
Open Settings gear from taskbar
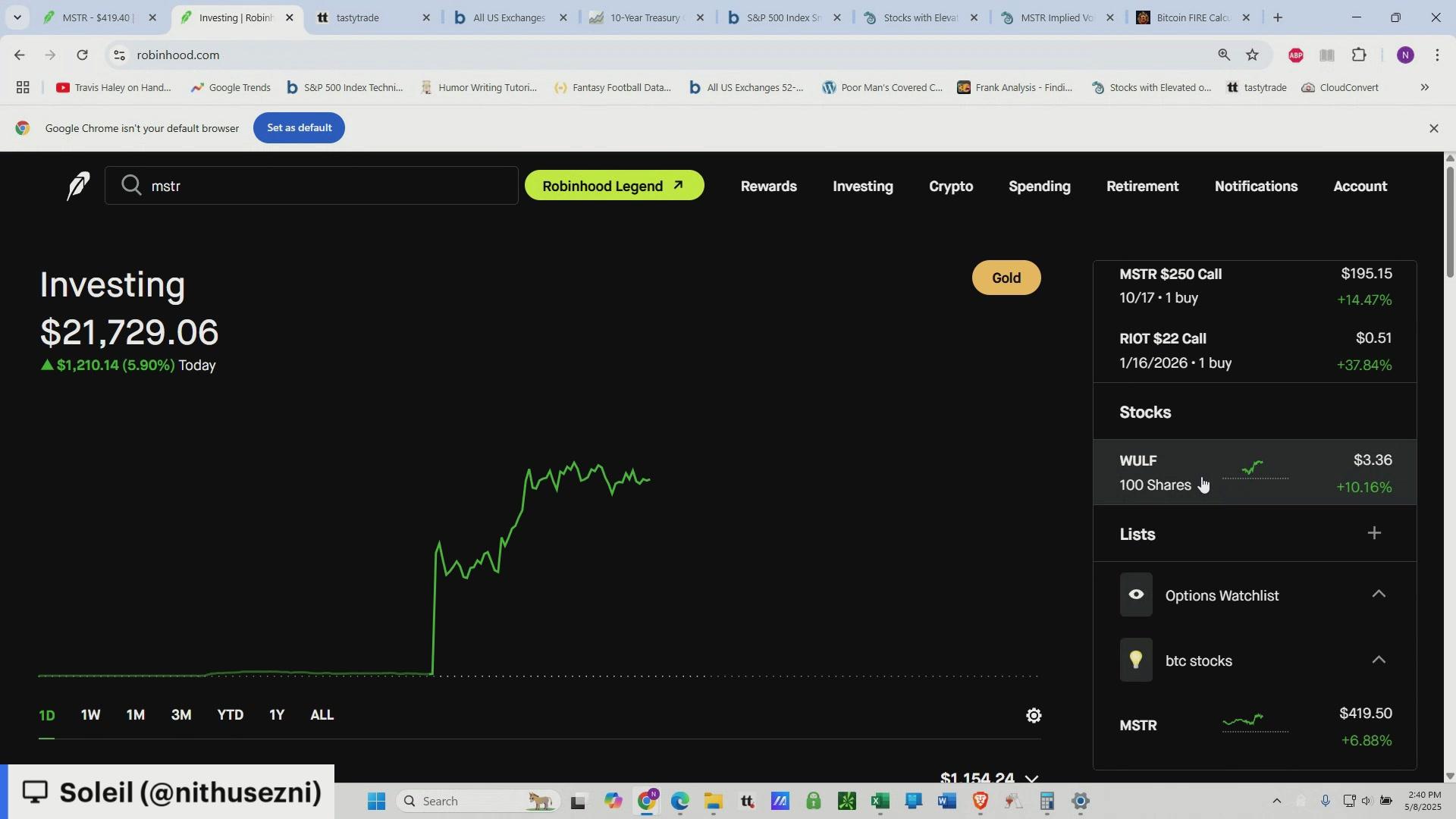pos(1081,802)
